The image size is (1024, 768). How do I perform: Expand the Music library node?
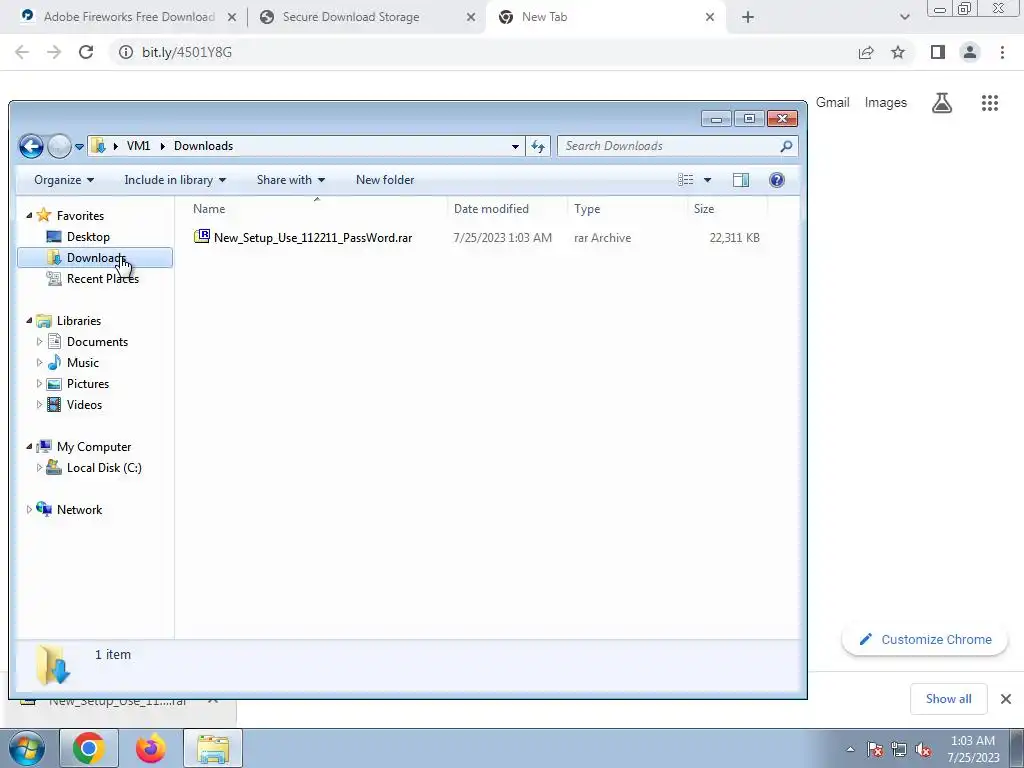[39, 362]
